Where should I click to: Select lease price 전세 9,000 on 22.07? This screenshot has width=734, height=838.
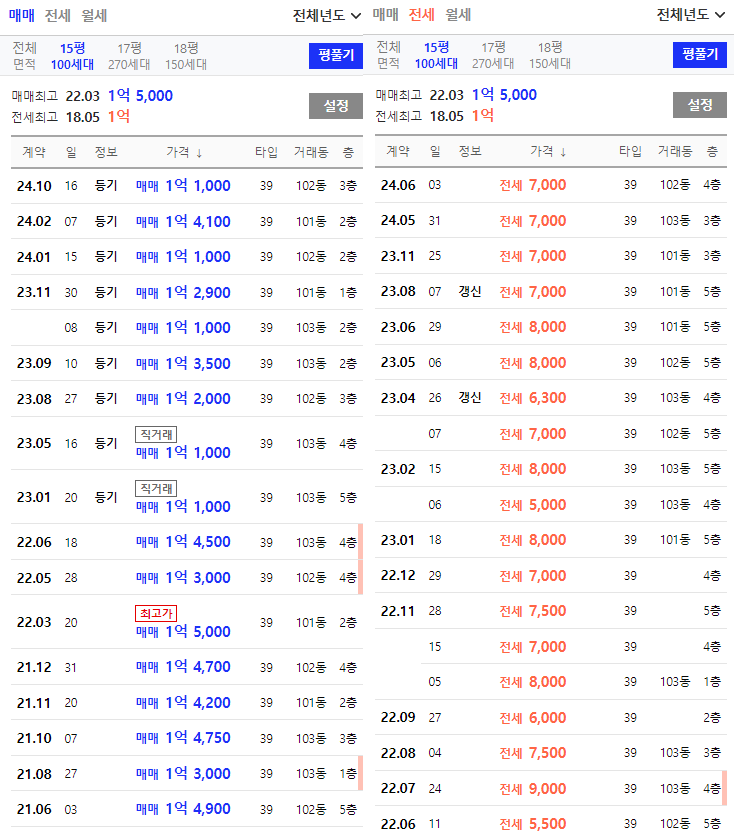point(532,789)
